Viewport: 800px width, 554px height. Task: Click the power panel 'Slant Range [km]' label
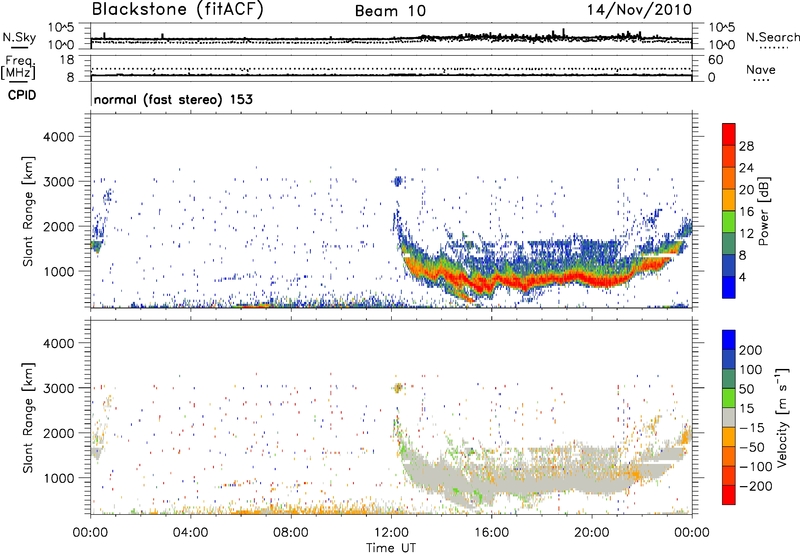pos(28,211)
